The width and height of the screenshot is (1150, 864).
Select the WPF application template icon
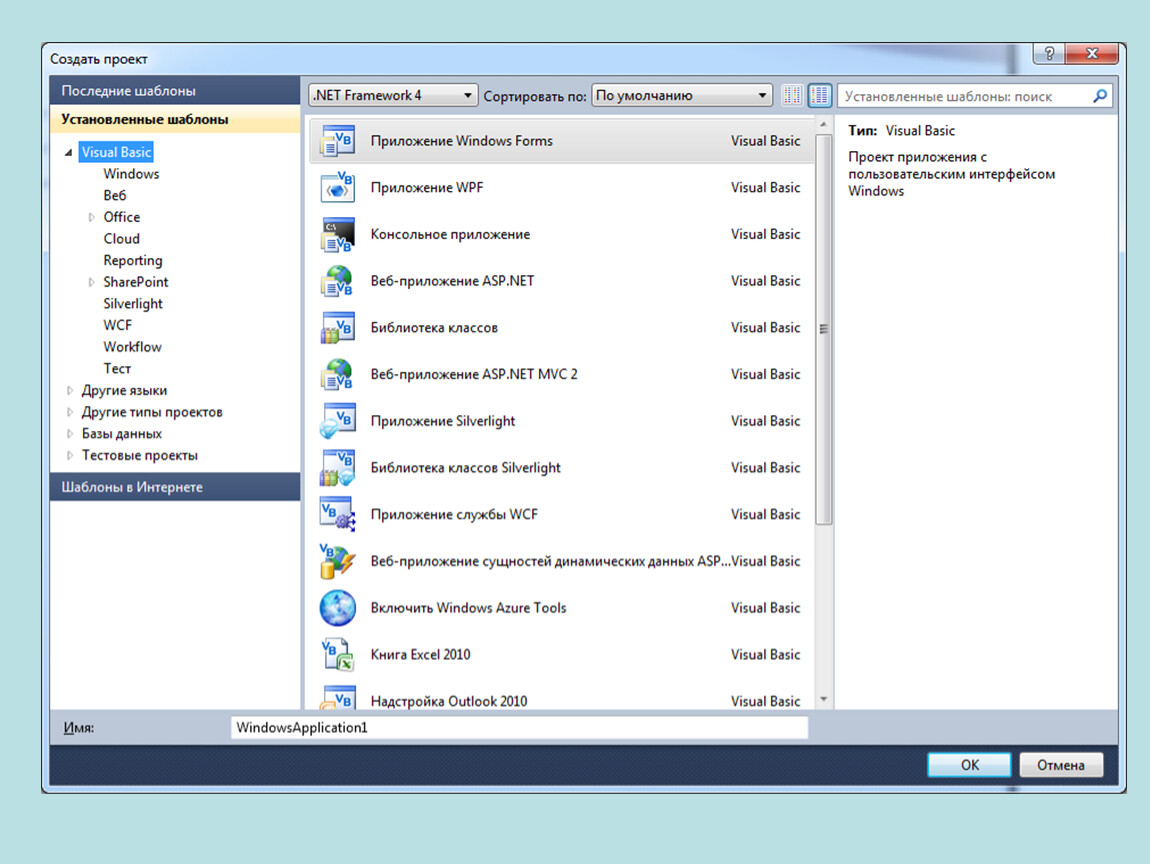pyautogui.click(x=337, y=188)
